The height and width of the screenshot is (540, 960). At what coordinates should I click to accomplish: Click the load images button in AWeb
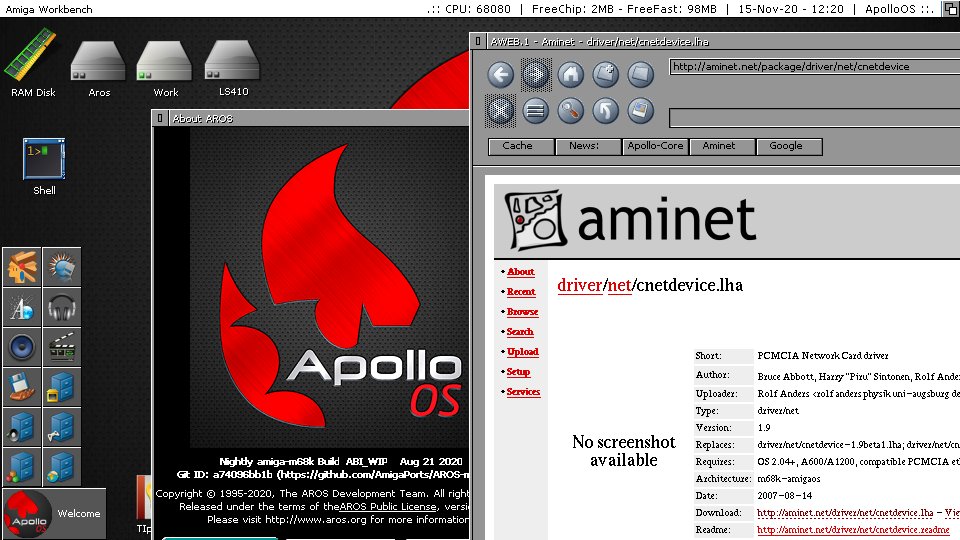coord(640,111)
